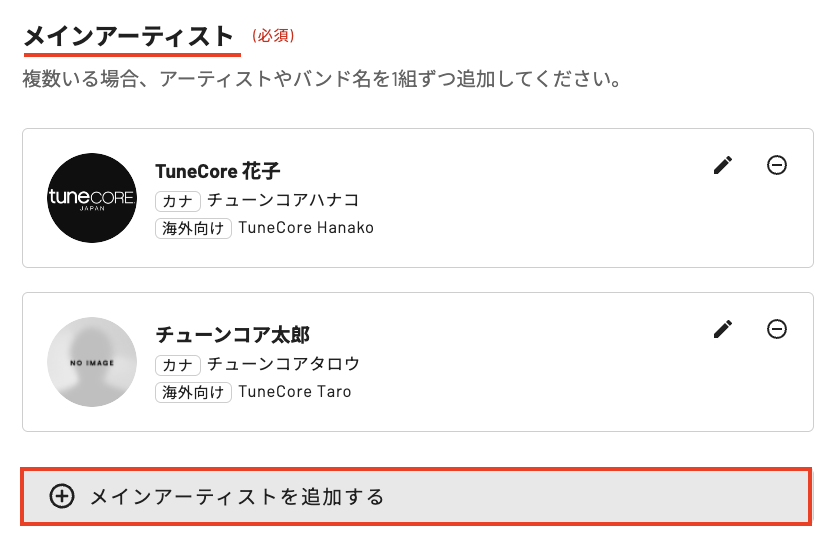Click the TuneCore Japan logo avatar

(x=92, y=198)
